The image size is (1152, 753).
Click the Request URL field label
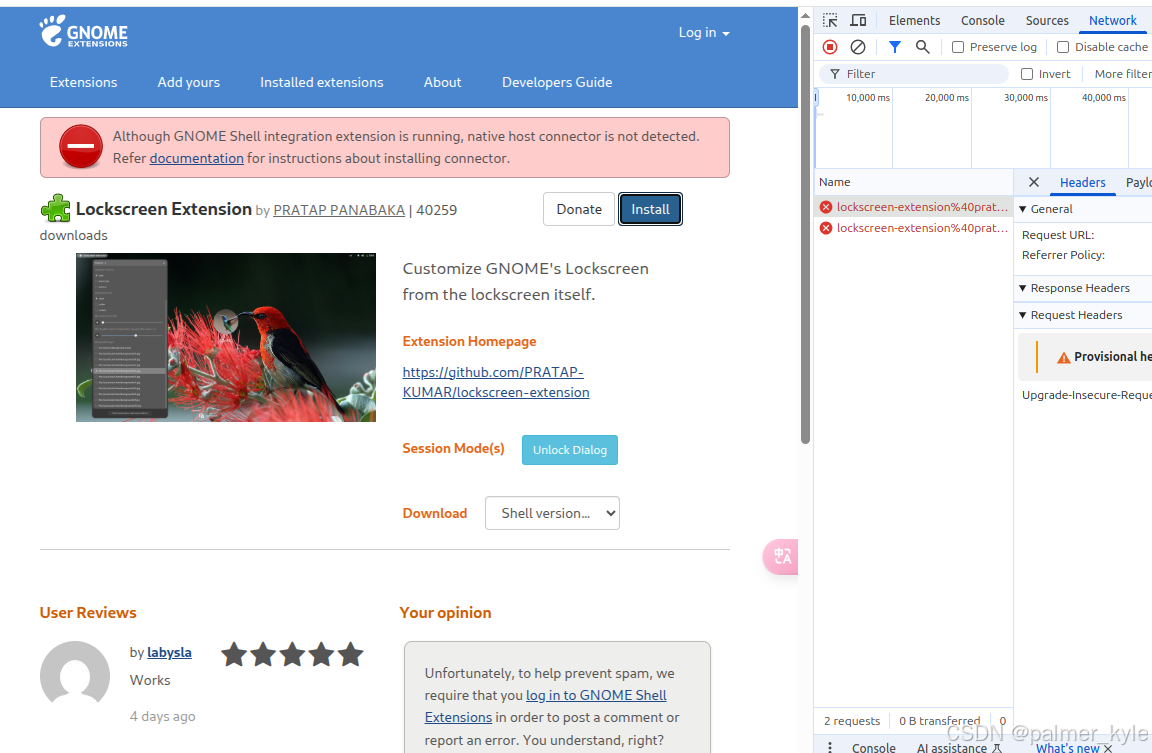click(x=1058, y=235)
